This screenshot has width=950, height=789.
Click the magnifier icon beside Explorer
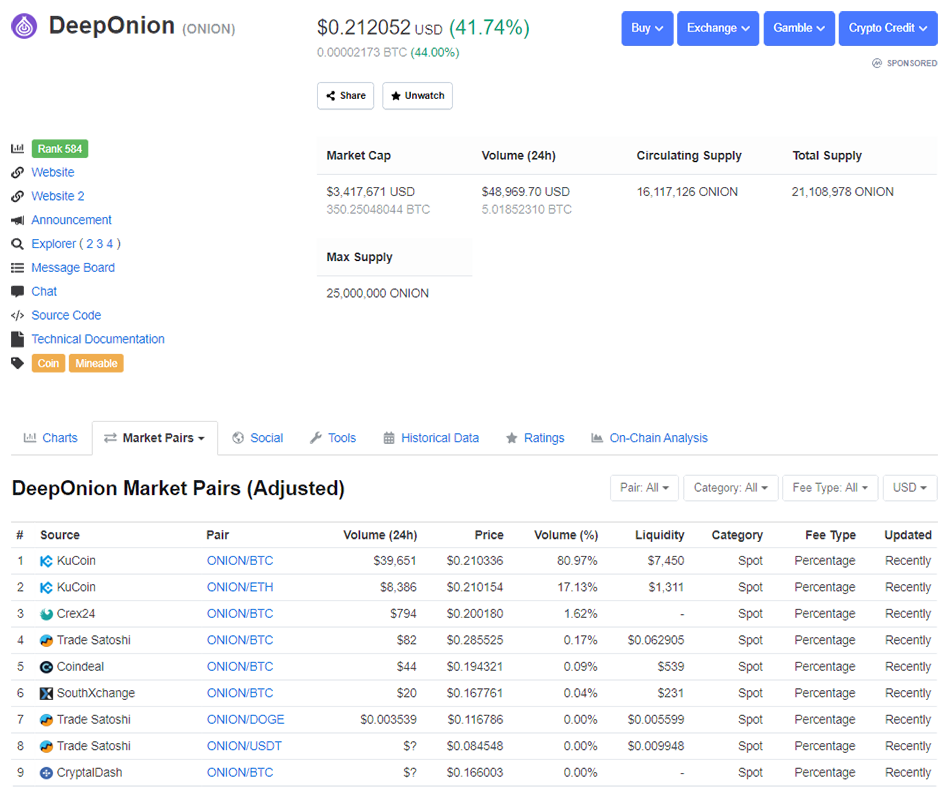(18, 244)
